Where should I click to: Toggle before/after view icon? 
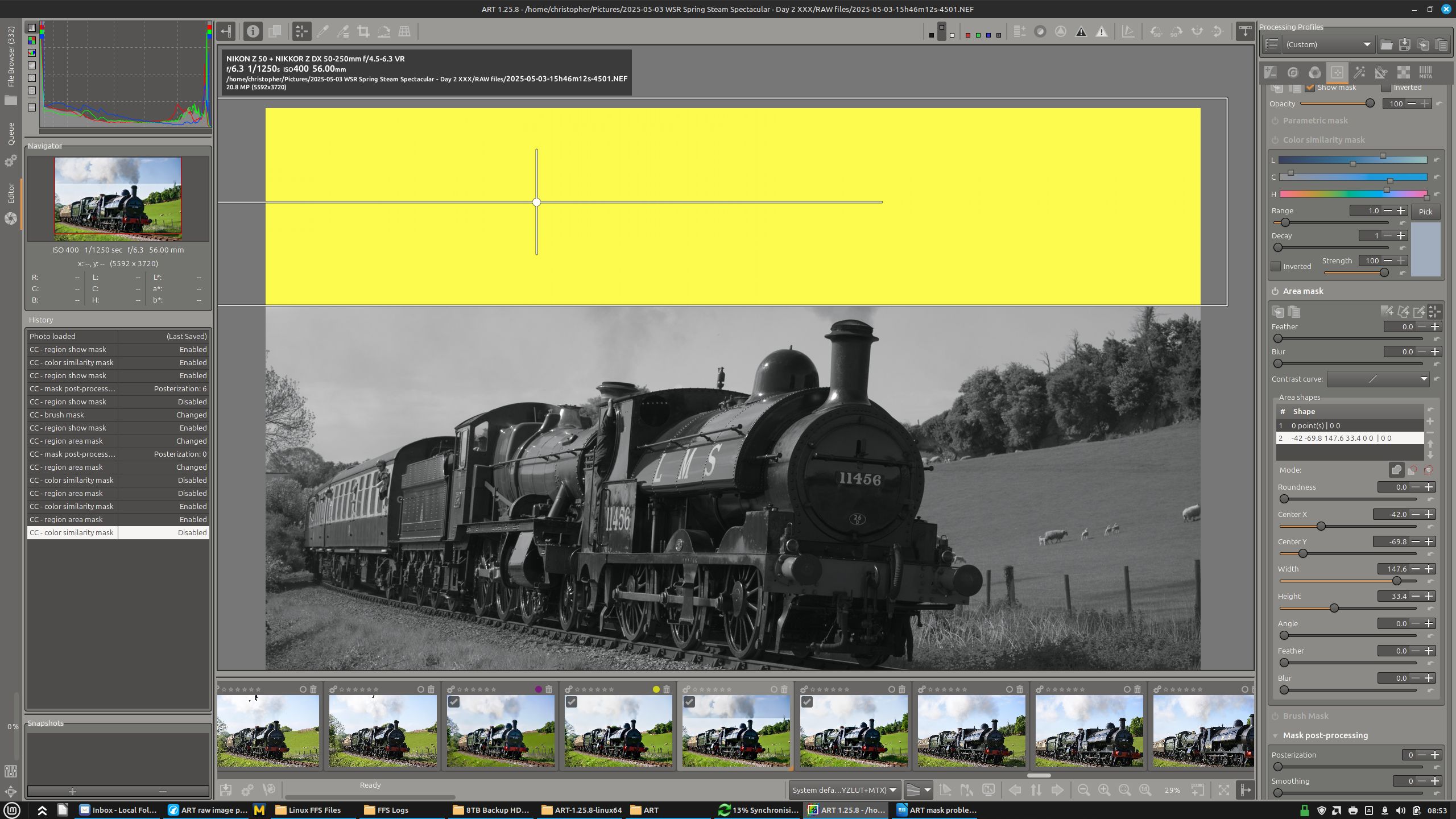[275, 31]
